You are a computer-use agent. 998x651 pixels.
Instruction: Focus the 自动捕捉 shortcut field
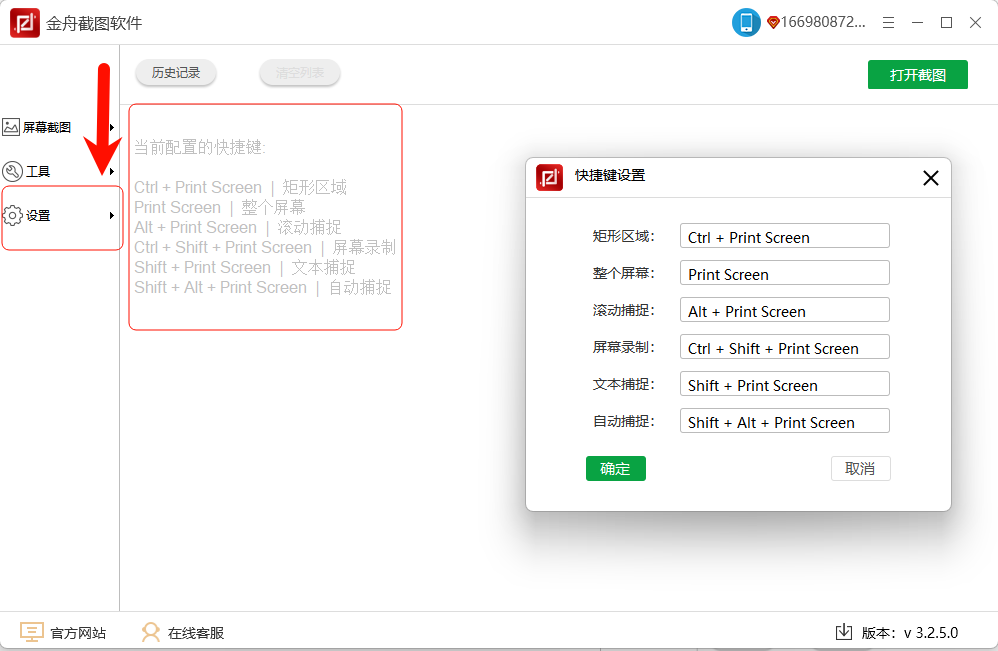pos(784,422)
